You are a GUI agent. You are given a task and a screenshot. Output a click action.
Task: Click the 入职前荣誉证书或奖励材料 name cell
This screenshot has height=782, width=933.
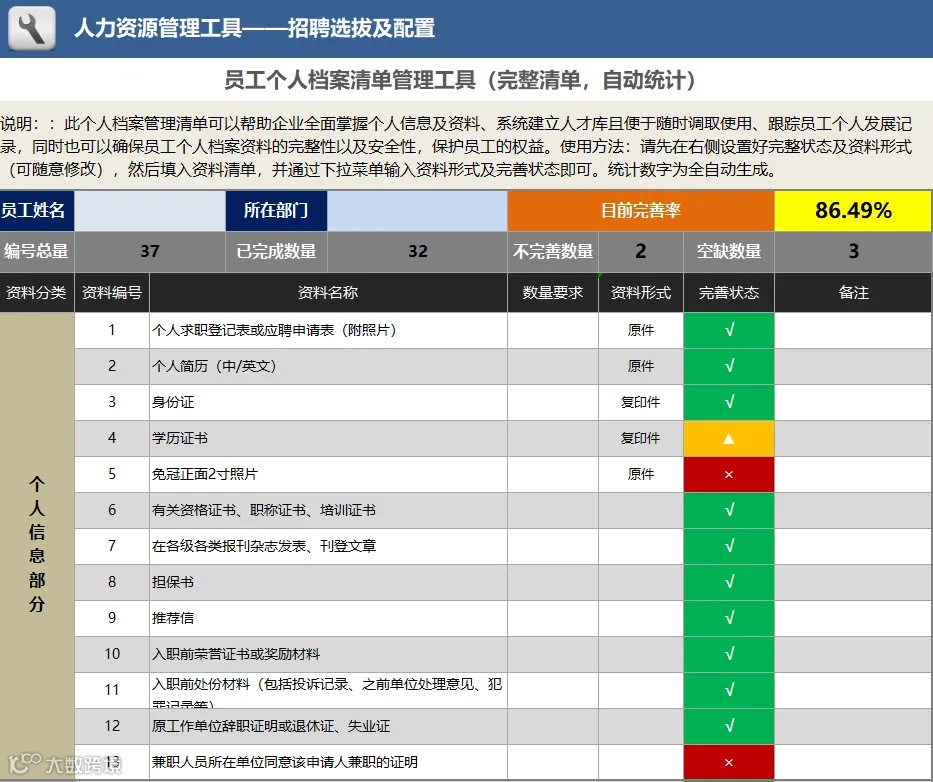click(328, 655)
